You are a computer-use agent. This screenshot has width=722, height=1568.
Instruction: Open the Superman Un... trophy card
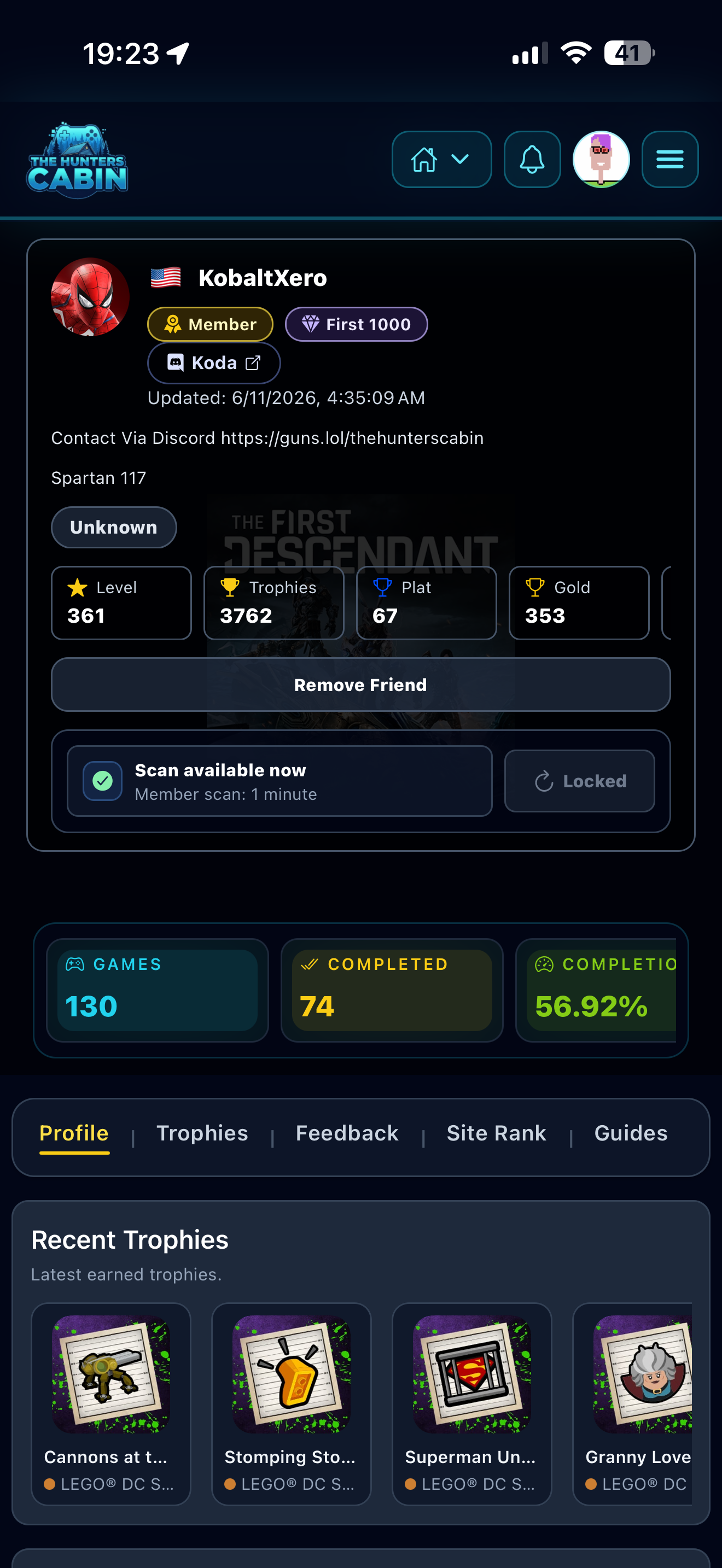coord(472,1403)
